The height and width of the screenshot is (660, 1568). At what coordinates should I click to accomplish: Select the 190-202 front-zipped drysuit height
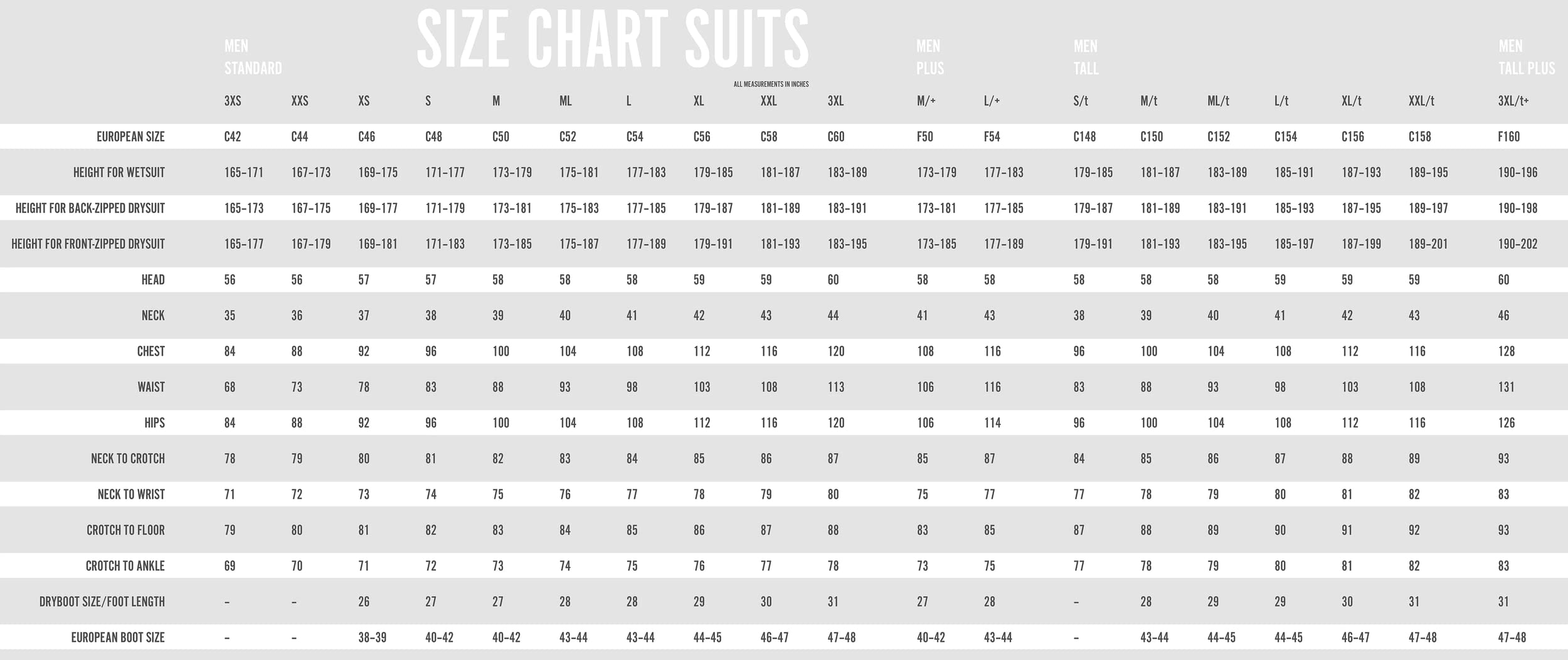click(x=1517, y=244)
